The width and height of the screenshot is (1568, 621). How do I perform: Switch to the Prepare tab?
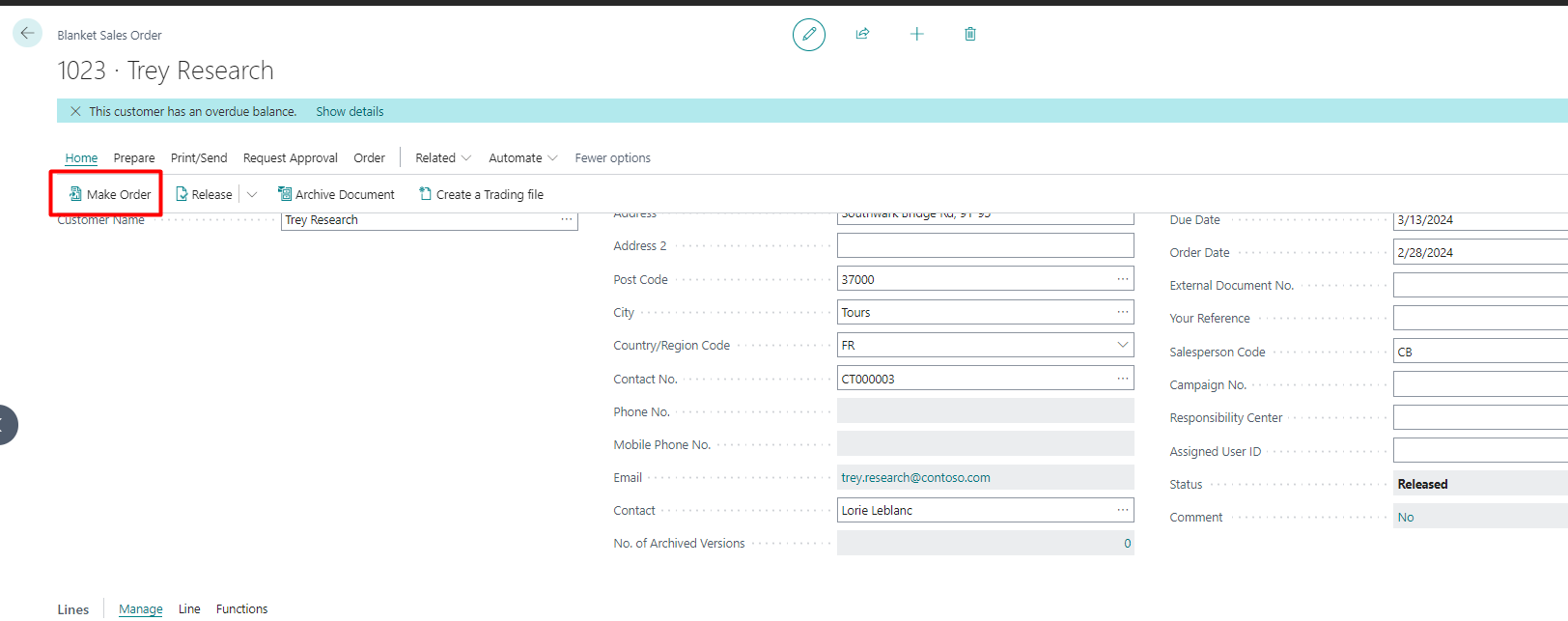(x=134, y=157)
